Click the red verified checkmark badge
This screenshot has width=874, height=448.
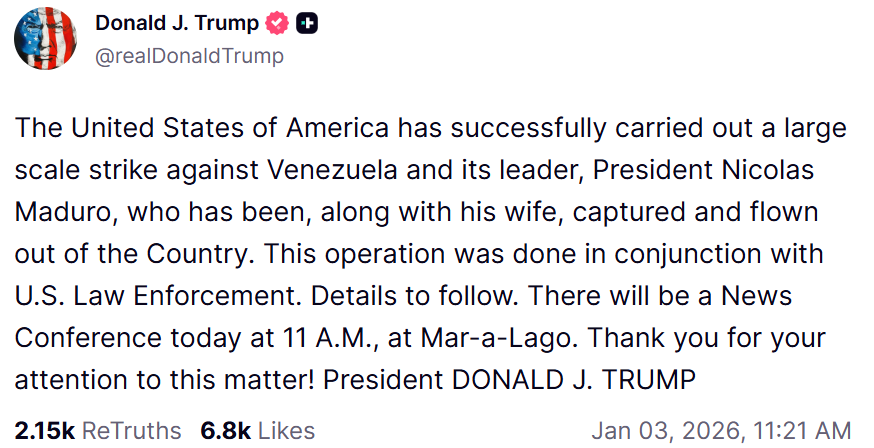(276, 24)
